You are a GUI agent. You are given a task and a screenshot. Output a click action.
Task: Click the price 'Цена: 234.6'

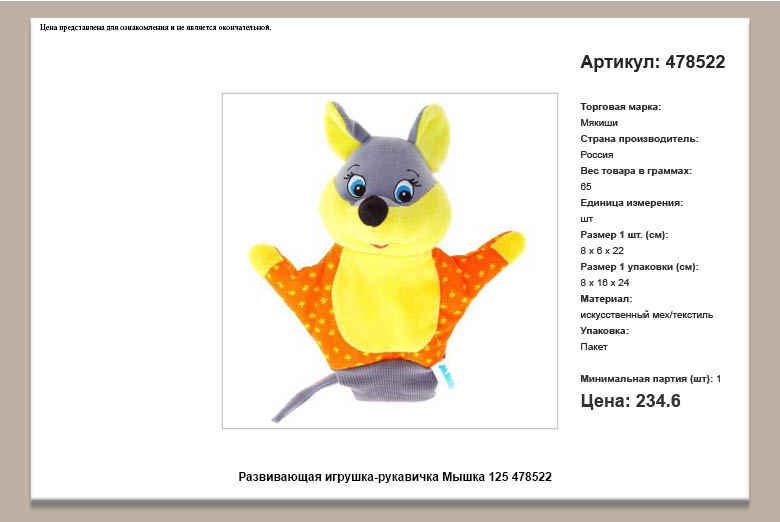point(630,401)
